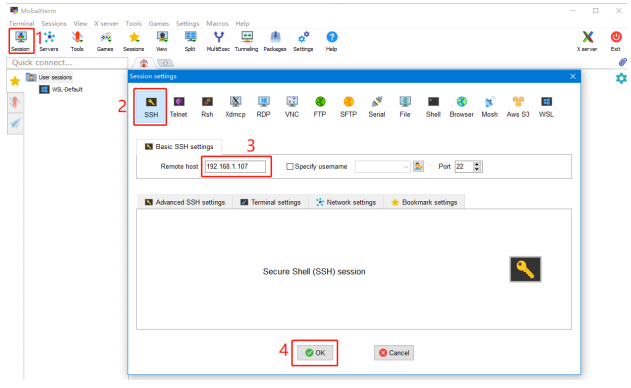Select the Split toolbar icon
Image resolution: width=631 pixels, height=388 pixels.
(190, 41)
